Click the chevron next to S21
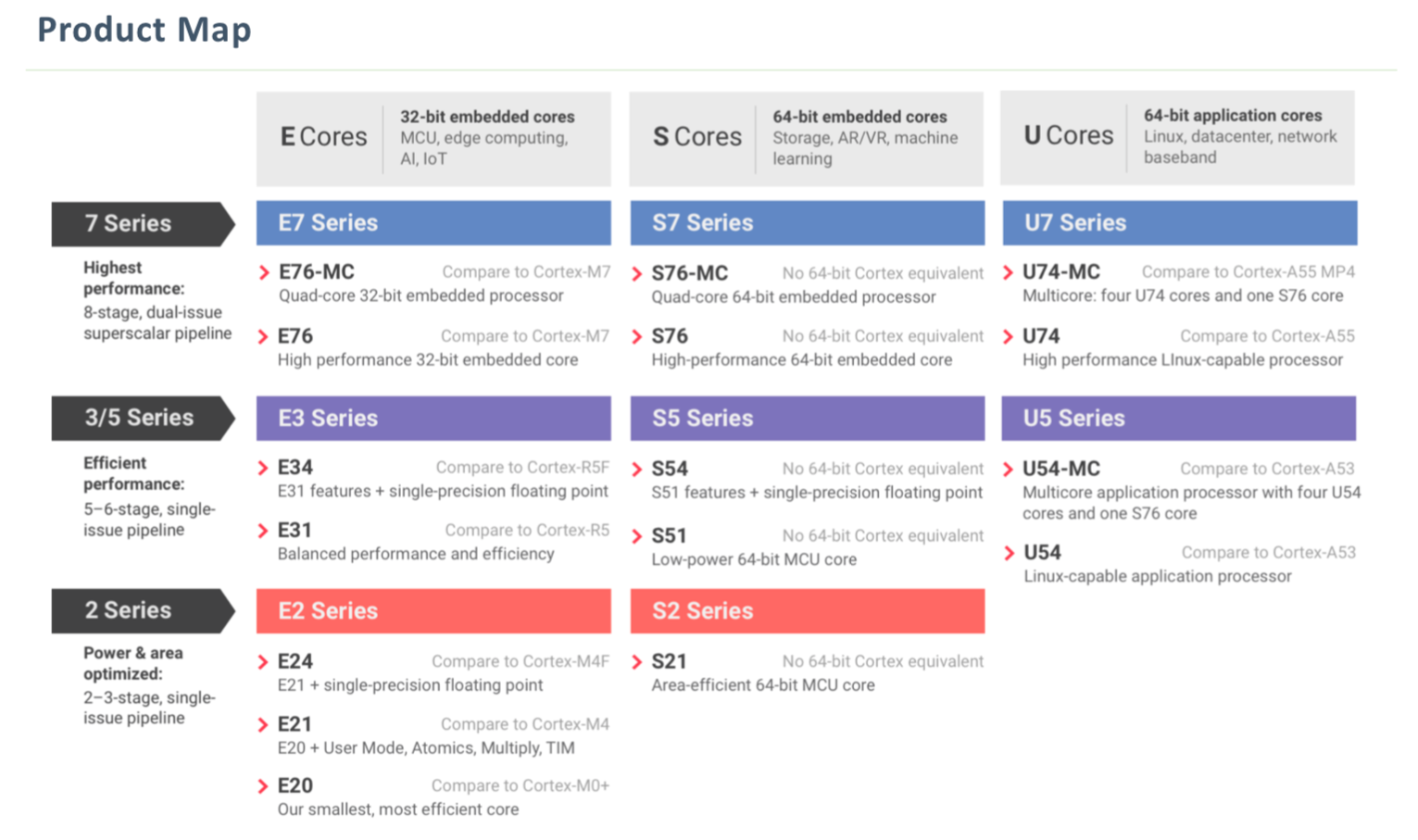This screenshot has height=840, width=1418. click(637, 662)
